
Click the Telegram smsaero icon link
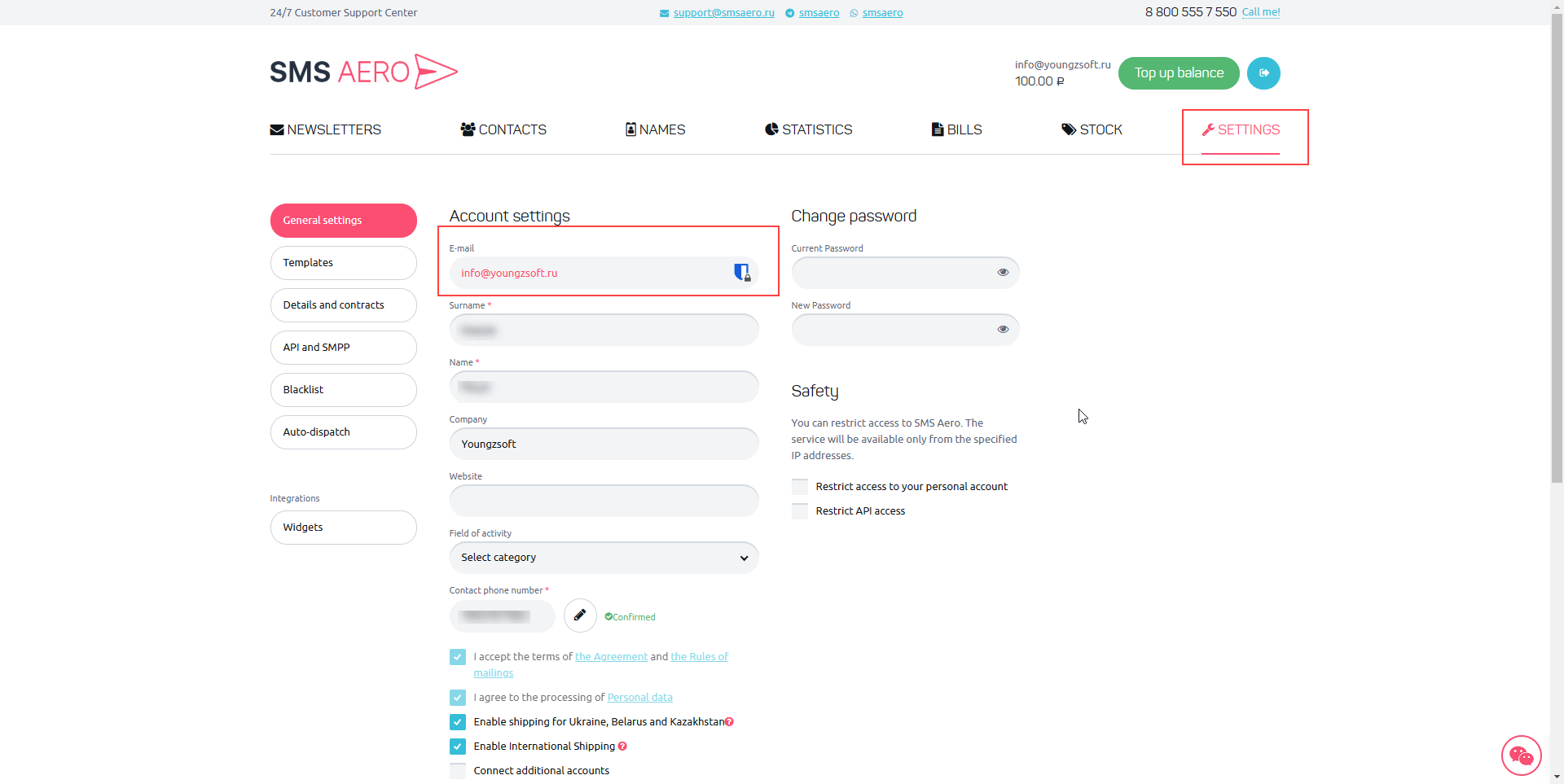789,13
